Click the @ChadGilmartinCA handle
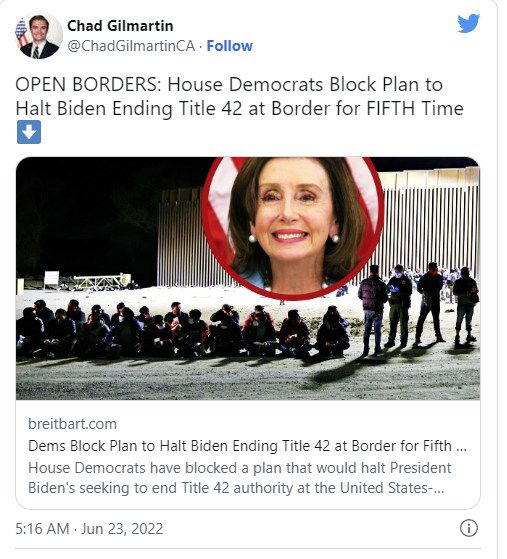 pyautogui.click(x=131, y=46)
